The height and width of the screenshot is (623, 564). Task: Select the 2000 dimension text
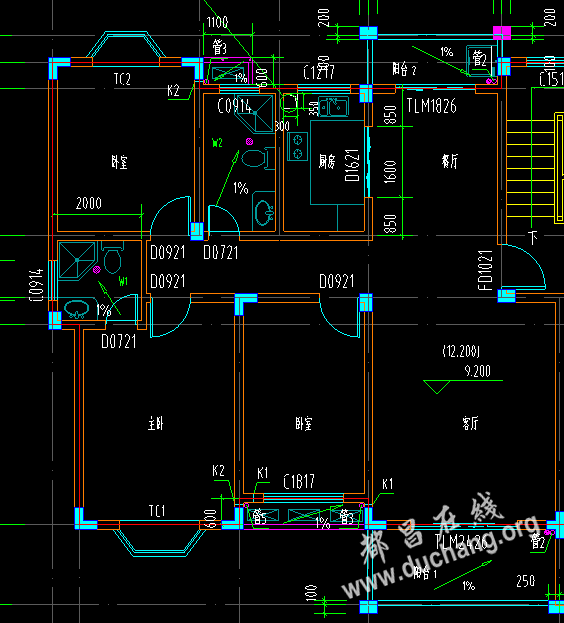tap(89, 203)
